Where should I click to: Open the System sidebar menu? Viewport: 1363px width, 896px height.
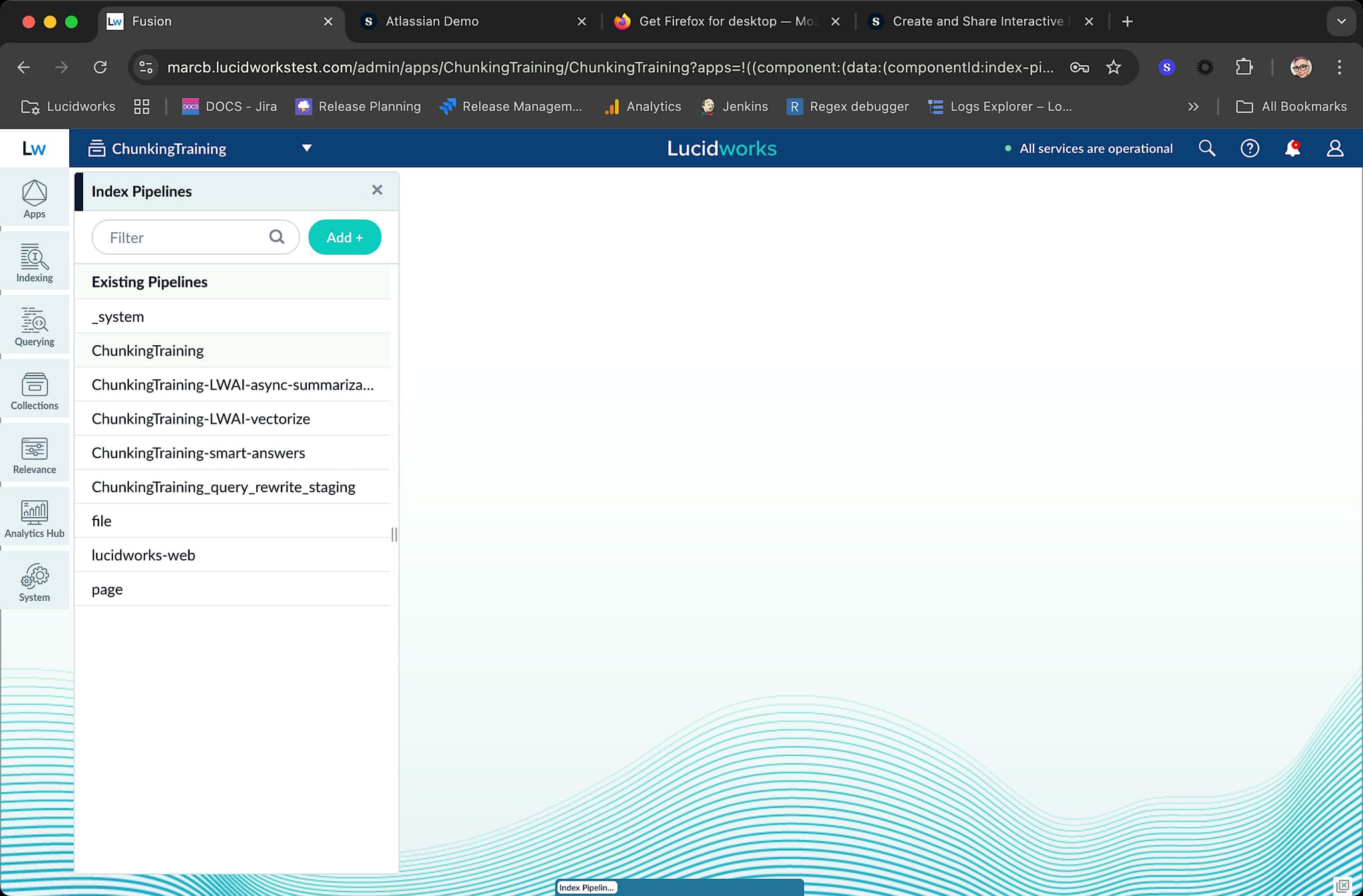tap(35, 581)
